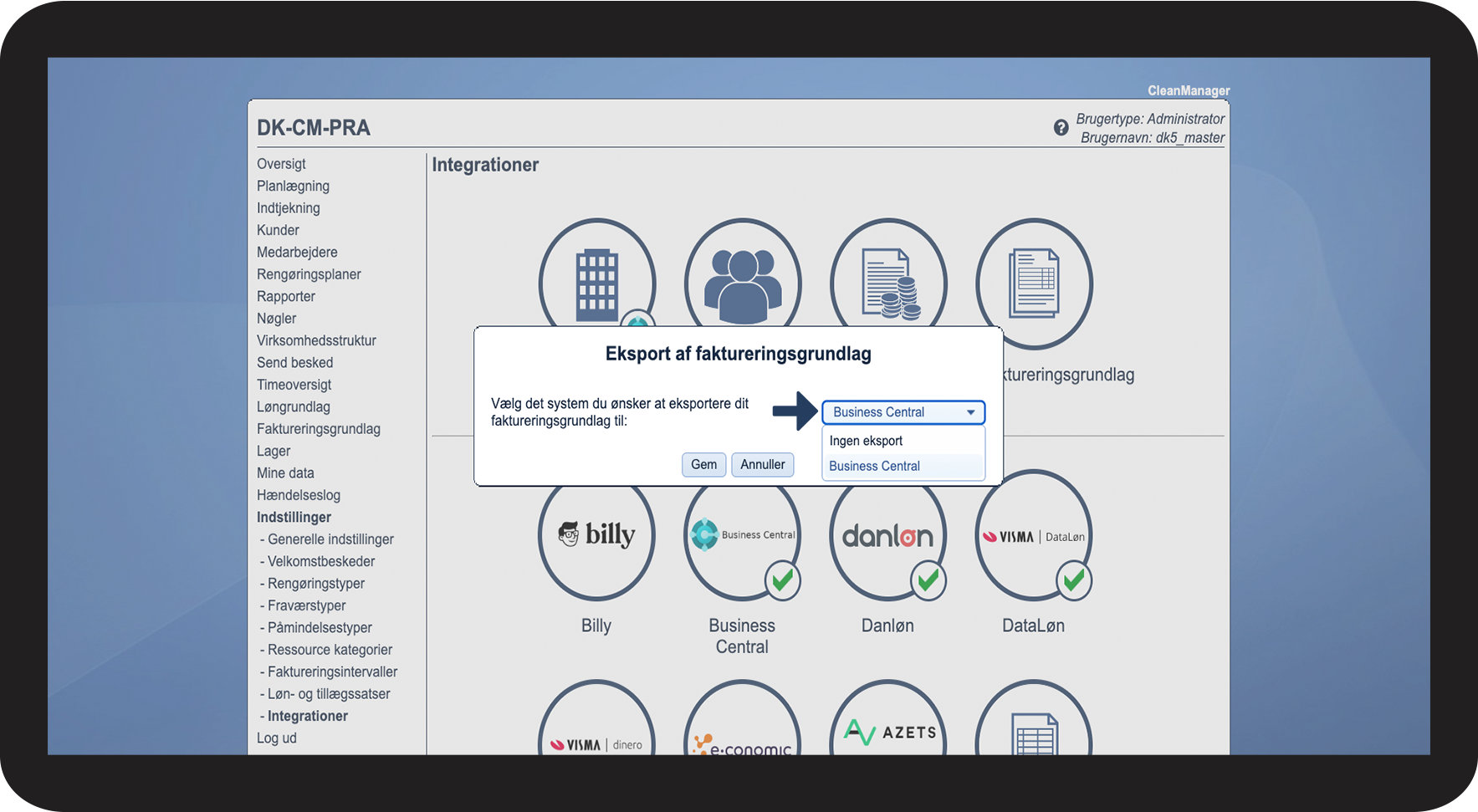Open Rapporter in the sidebar
The image size is (1478, 812).
(286, 296)
